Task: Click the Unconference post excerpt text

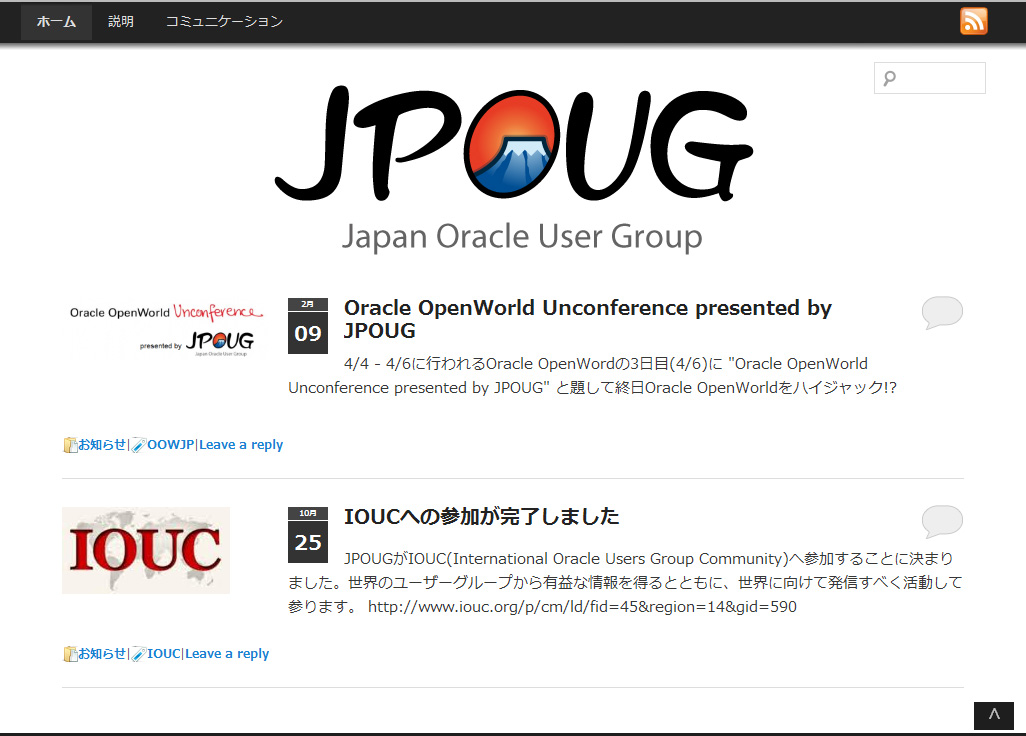Action: pos(592,376)
